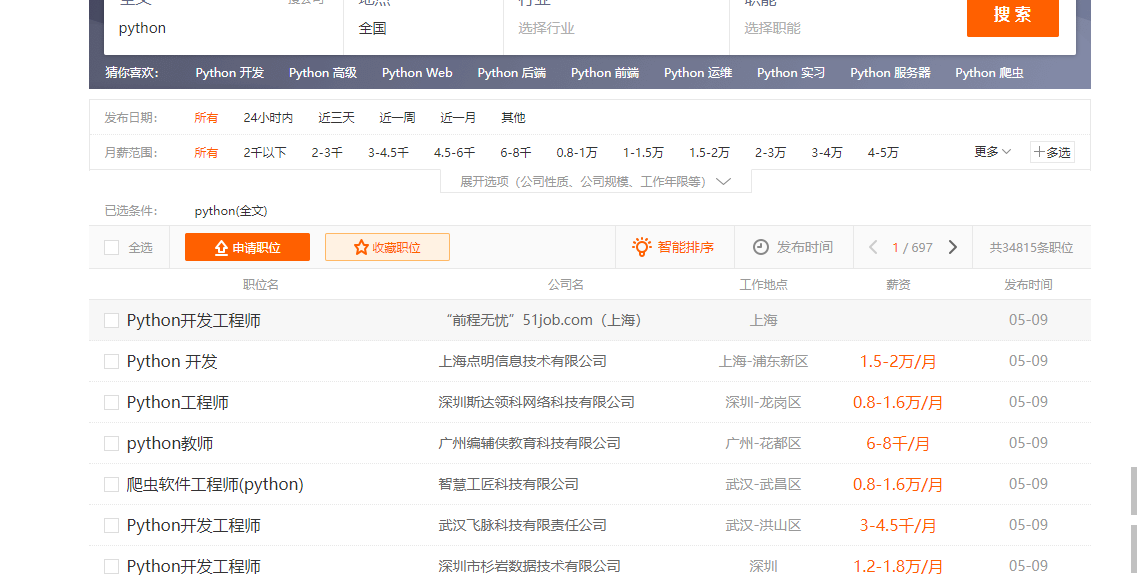Click the 收藏职位 favorite button

(x=387, y=247)
